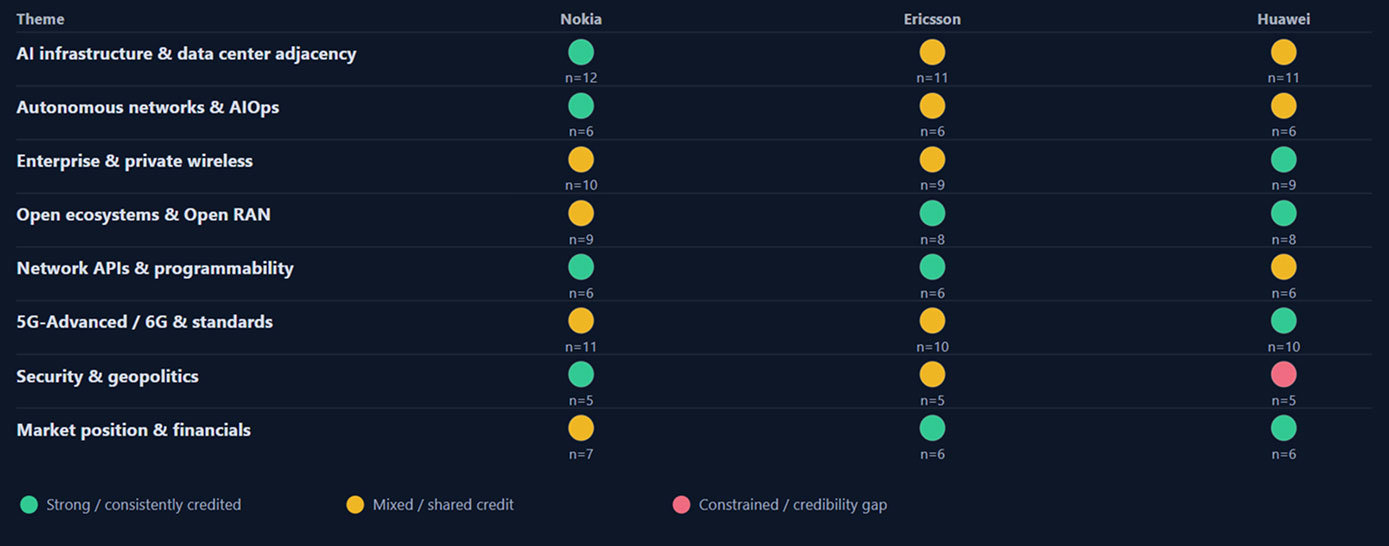
Task: Choose Ericsson's dot for Market position & financials
Action: [932, 428]
